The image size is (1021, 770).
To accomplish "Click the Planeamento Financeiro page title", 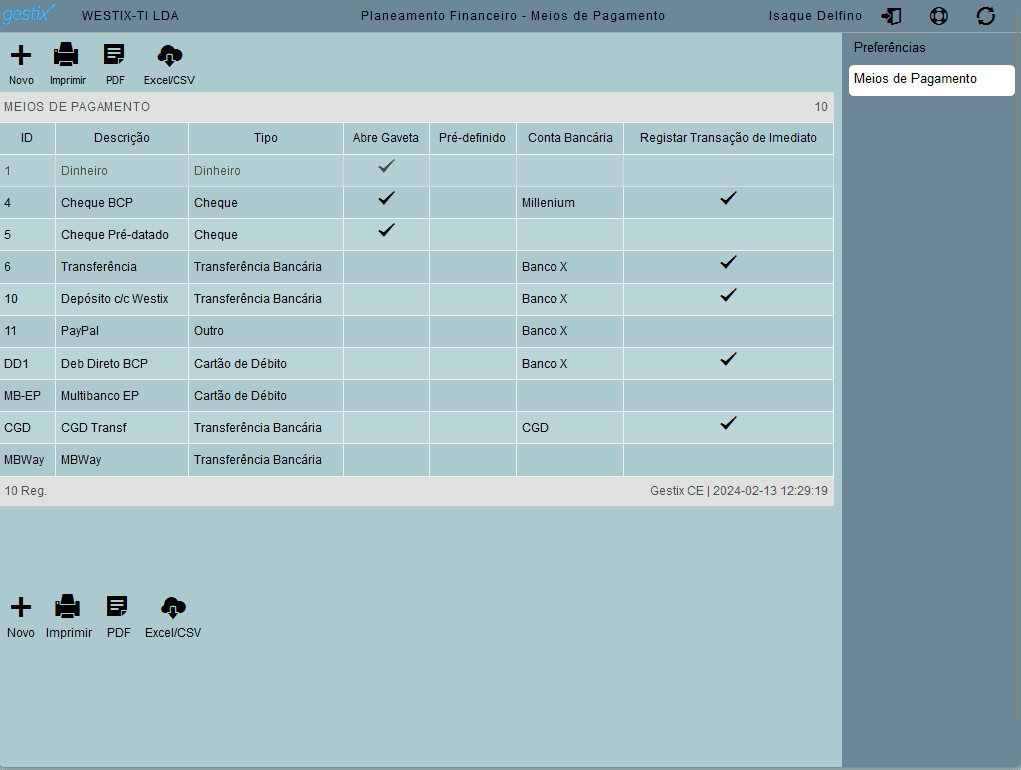I will click(x=513, y=16).
